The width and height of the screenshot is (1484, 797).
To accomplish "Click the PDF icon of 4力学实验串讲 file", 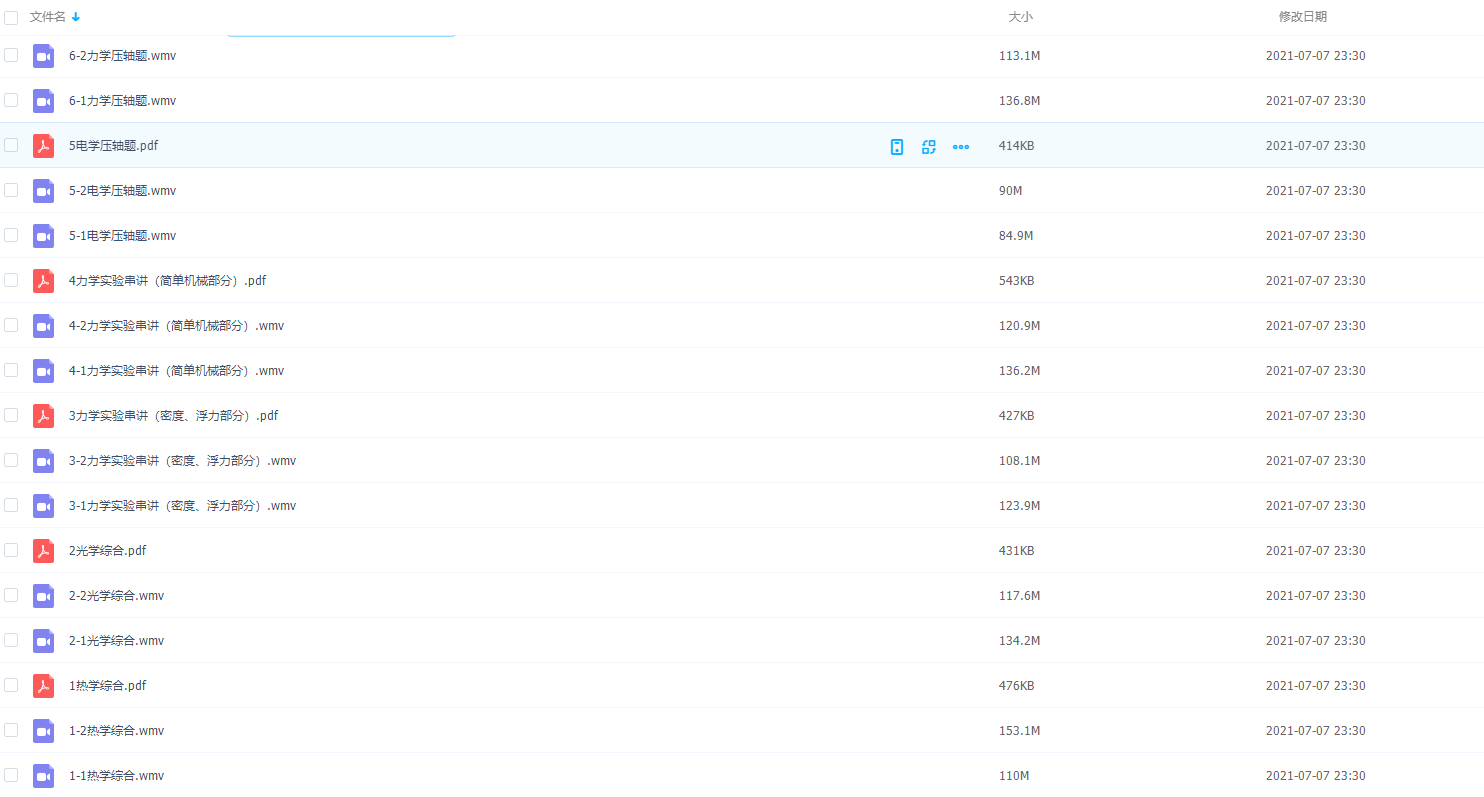I will [43, 281].
